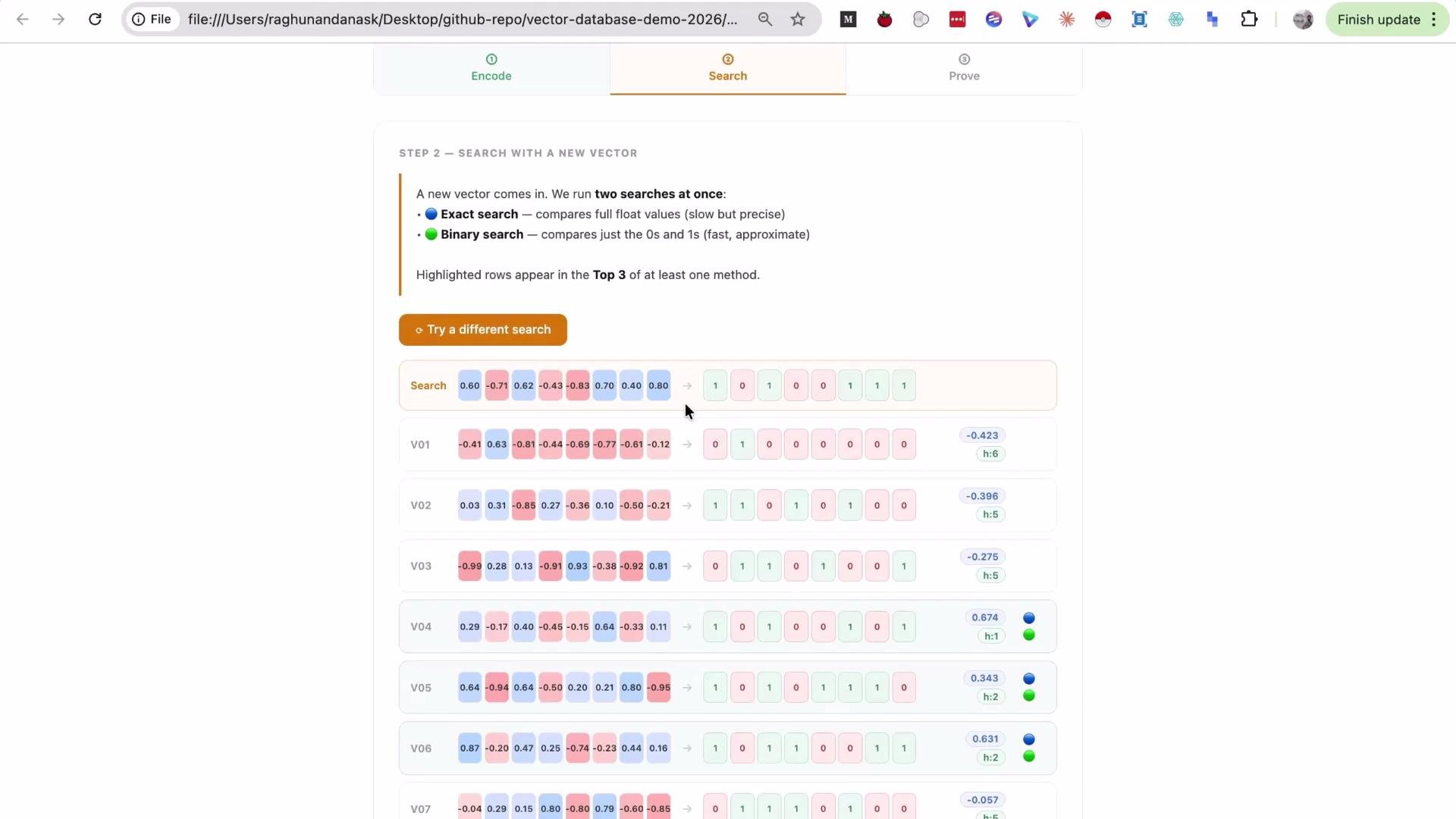Viewport: 1456px width, 819px height.
Task: Click the h:6 hamming badge on V01
Action: coord(990,453)
